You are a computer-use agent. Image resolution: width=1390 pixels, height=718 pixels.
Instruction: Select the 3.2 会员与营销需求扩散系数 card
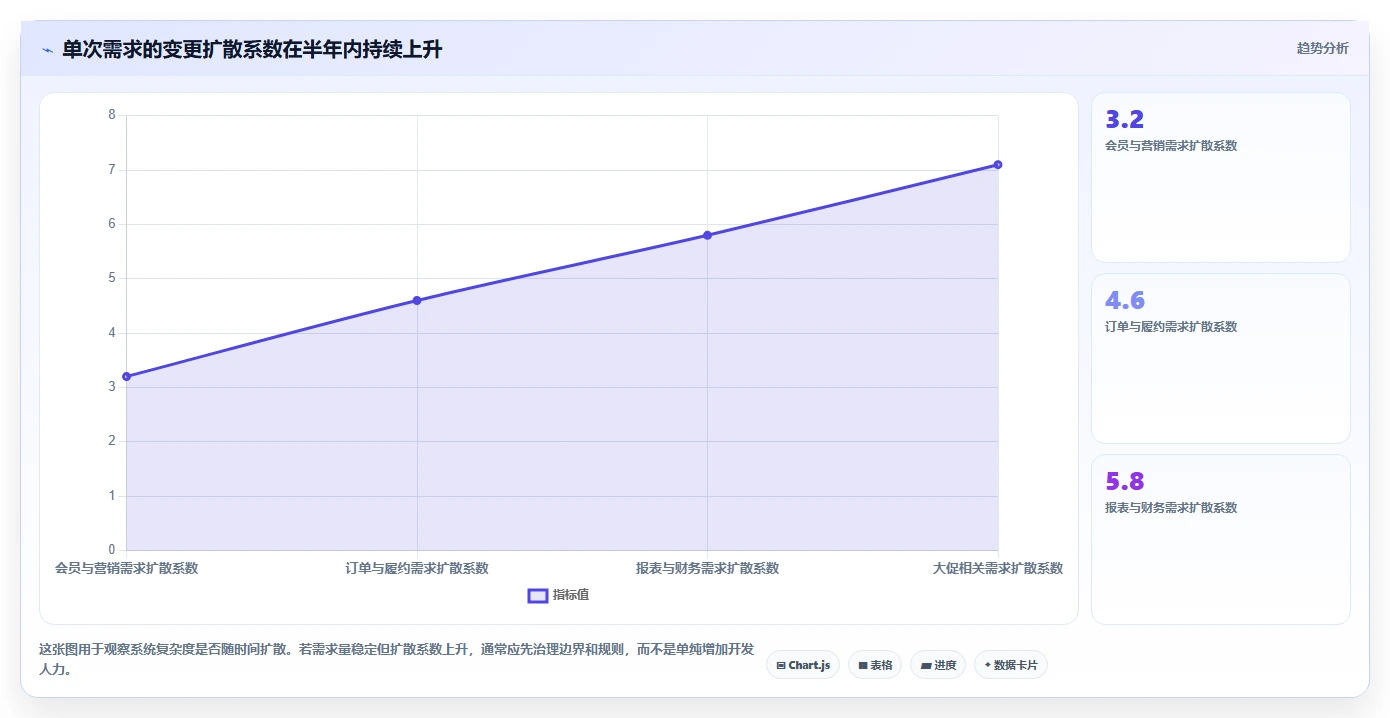(x=1221, y=178)
